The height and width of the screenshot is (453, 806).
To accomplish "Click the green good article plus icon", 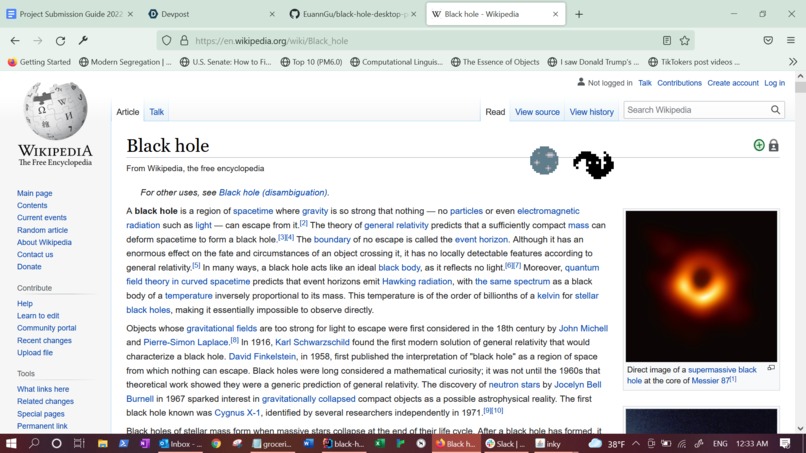I will click(x=759, y=145).
